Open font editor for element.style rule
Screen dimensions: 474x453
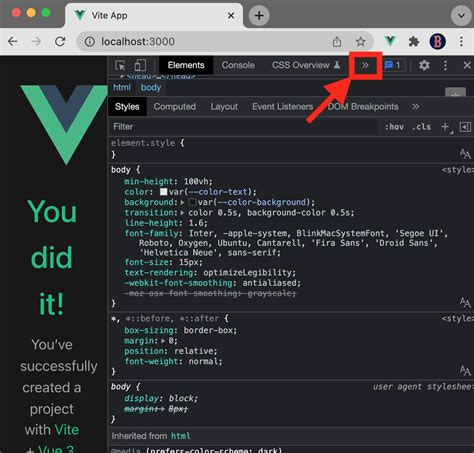[x=465, y=154]
